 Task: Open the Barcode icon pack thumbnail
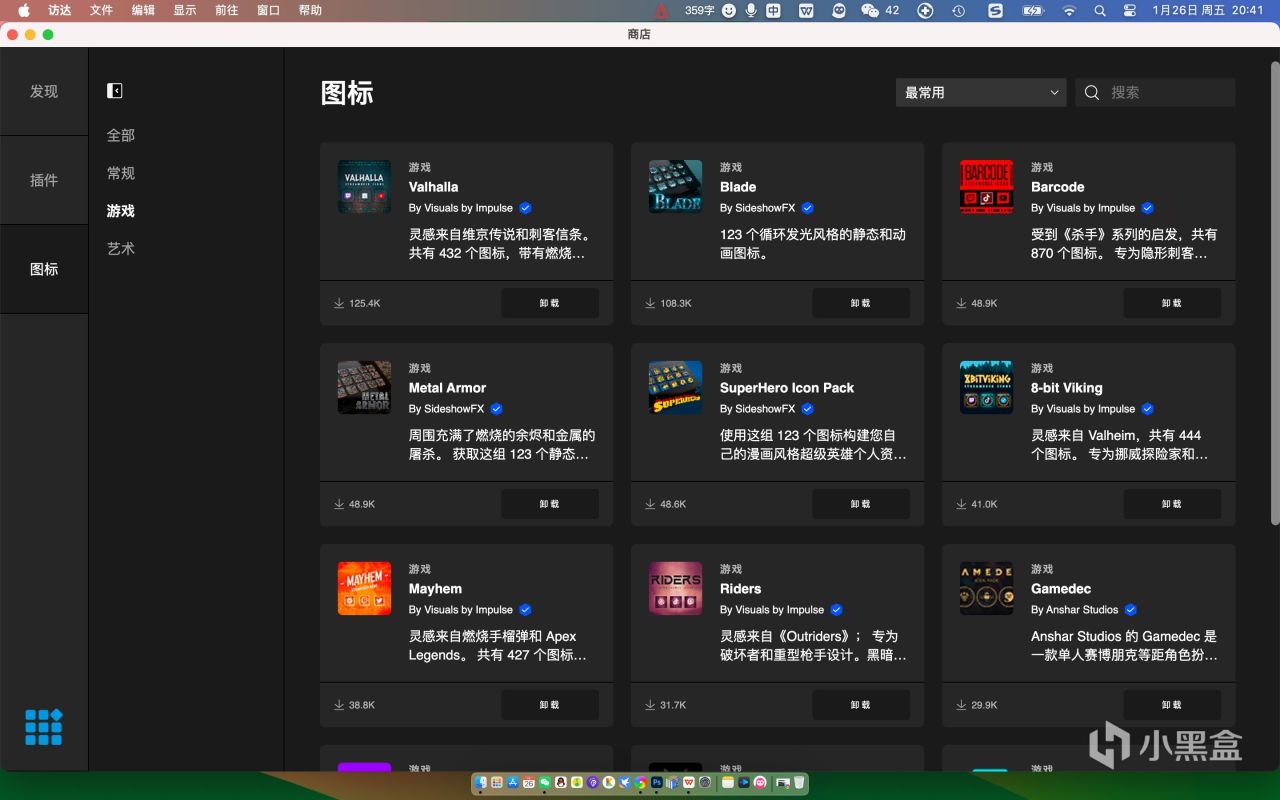coord(986,187)
